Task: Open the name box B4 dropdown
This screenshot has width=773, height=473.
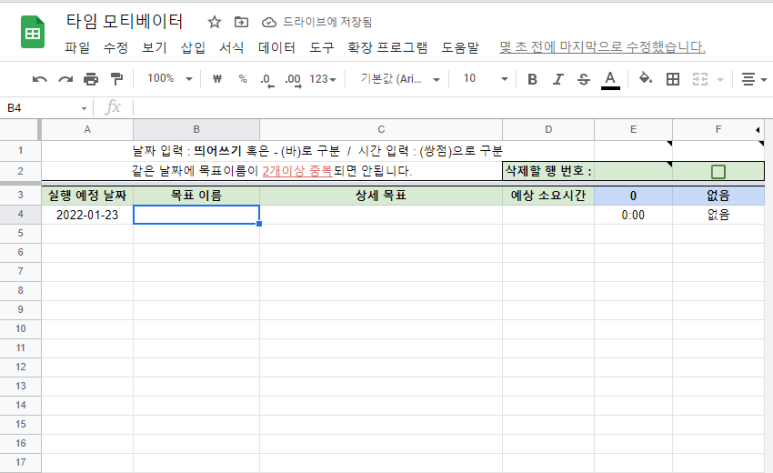Action: pos(84,108)
